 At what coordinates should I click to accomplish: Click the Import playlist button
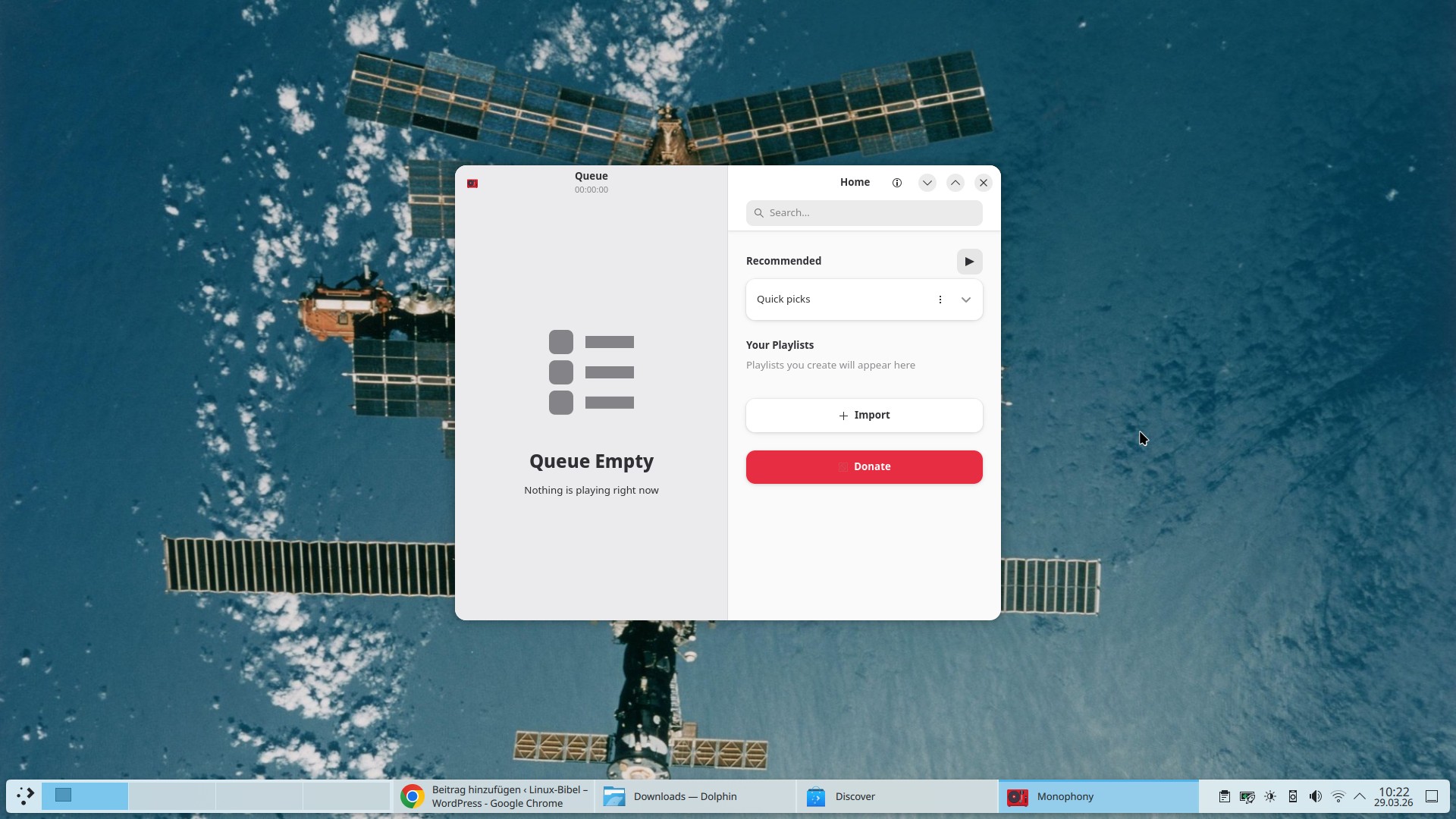(x=864, y=416)
